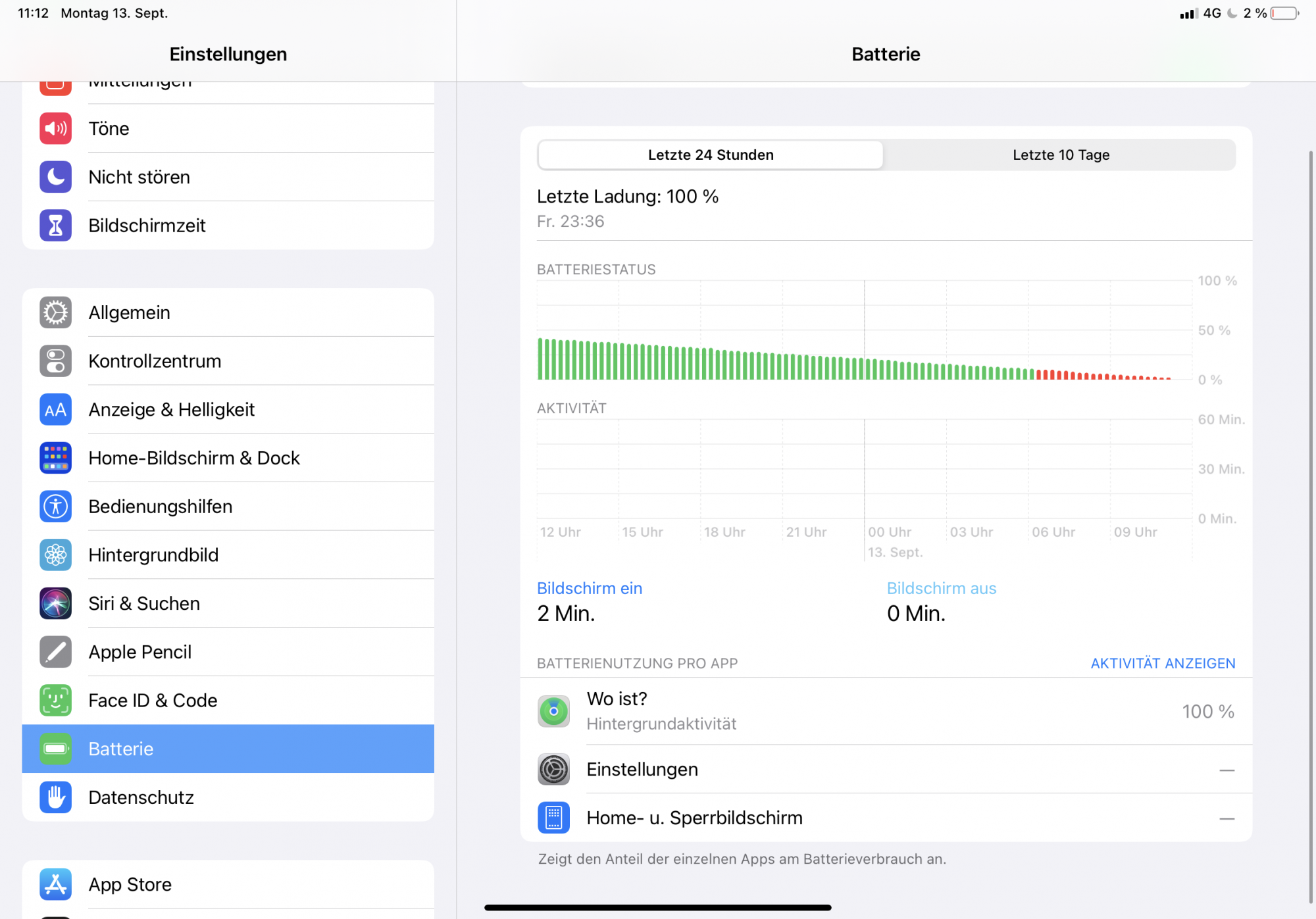The image size is (1316, 919).
Task: Click the right-side scrollbar
Action: click(x=1310, y=526)
